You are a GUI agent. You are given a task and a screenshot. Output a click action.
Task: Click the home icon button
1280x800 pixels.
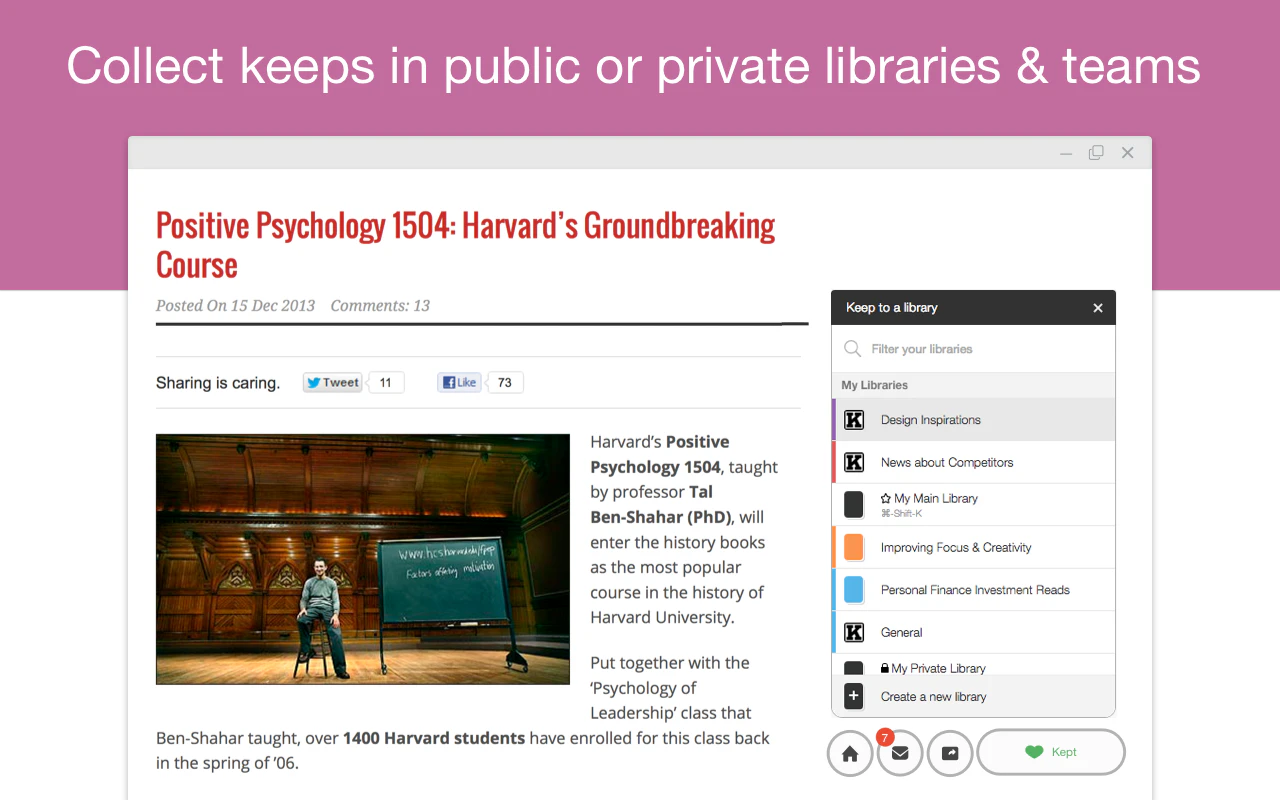[850, 753]
